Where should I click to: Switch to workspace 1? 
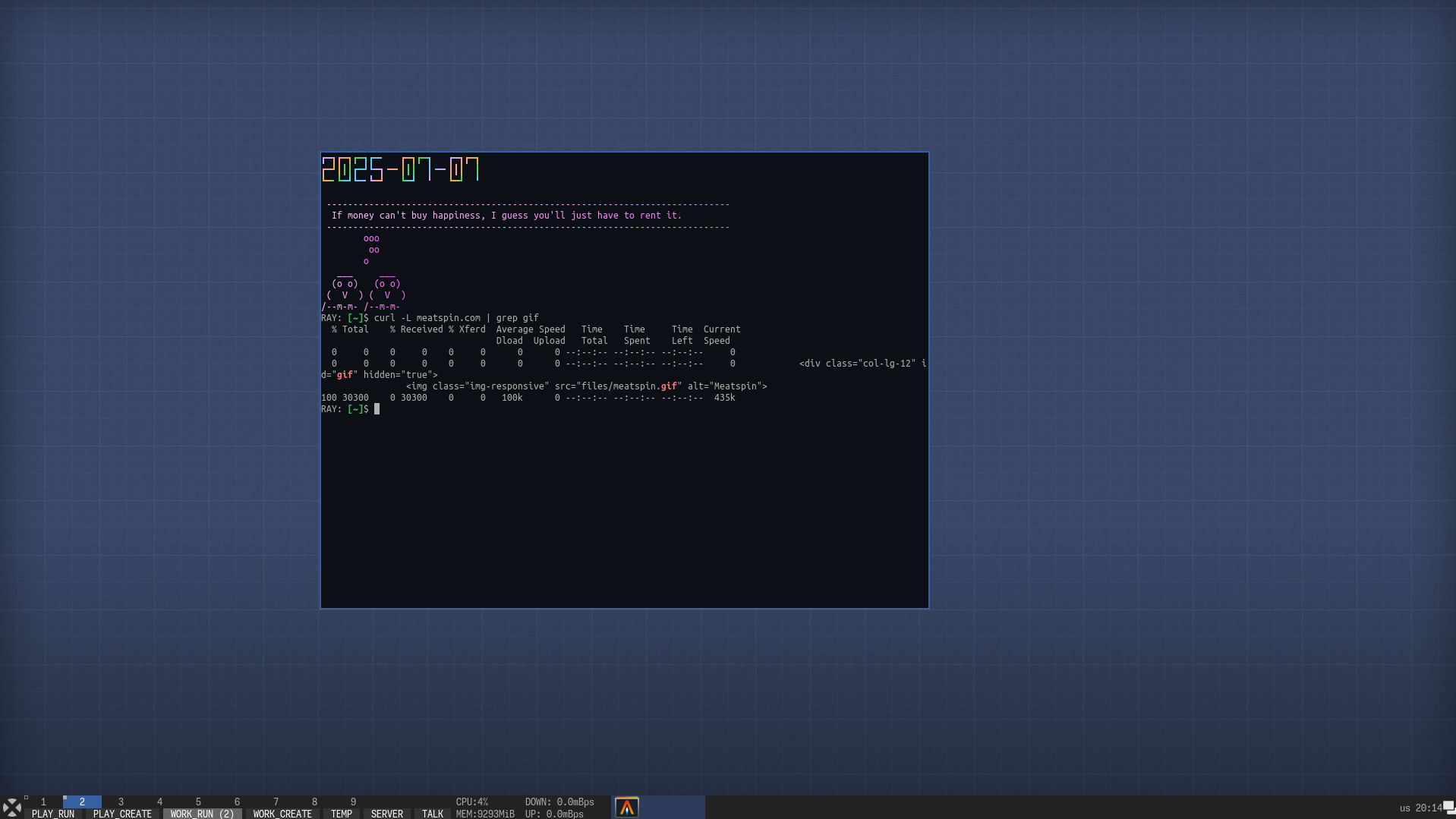[43, 802]
